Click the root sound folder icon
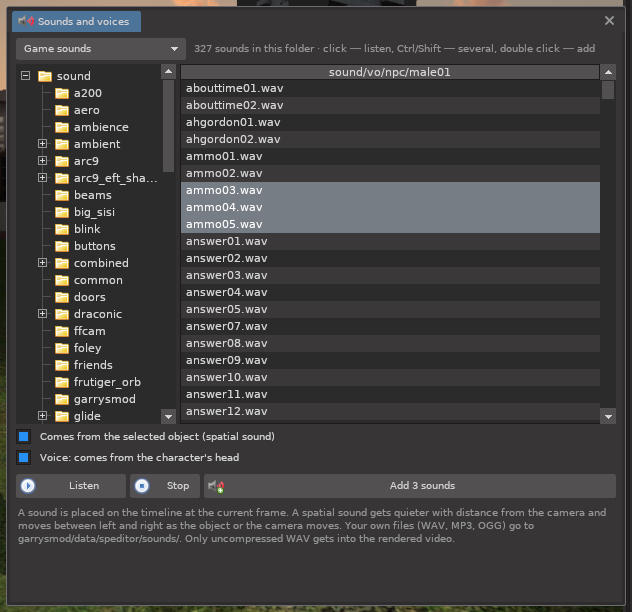The width and height of the screenshot is (632, 612). [45, 76]
